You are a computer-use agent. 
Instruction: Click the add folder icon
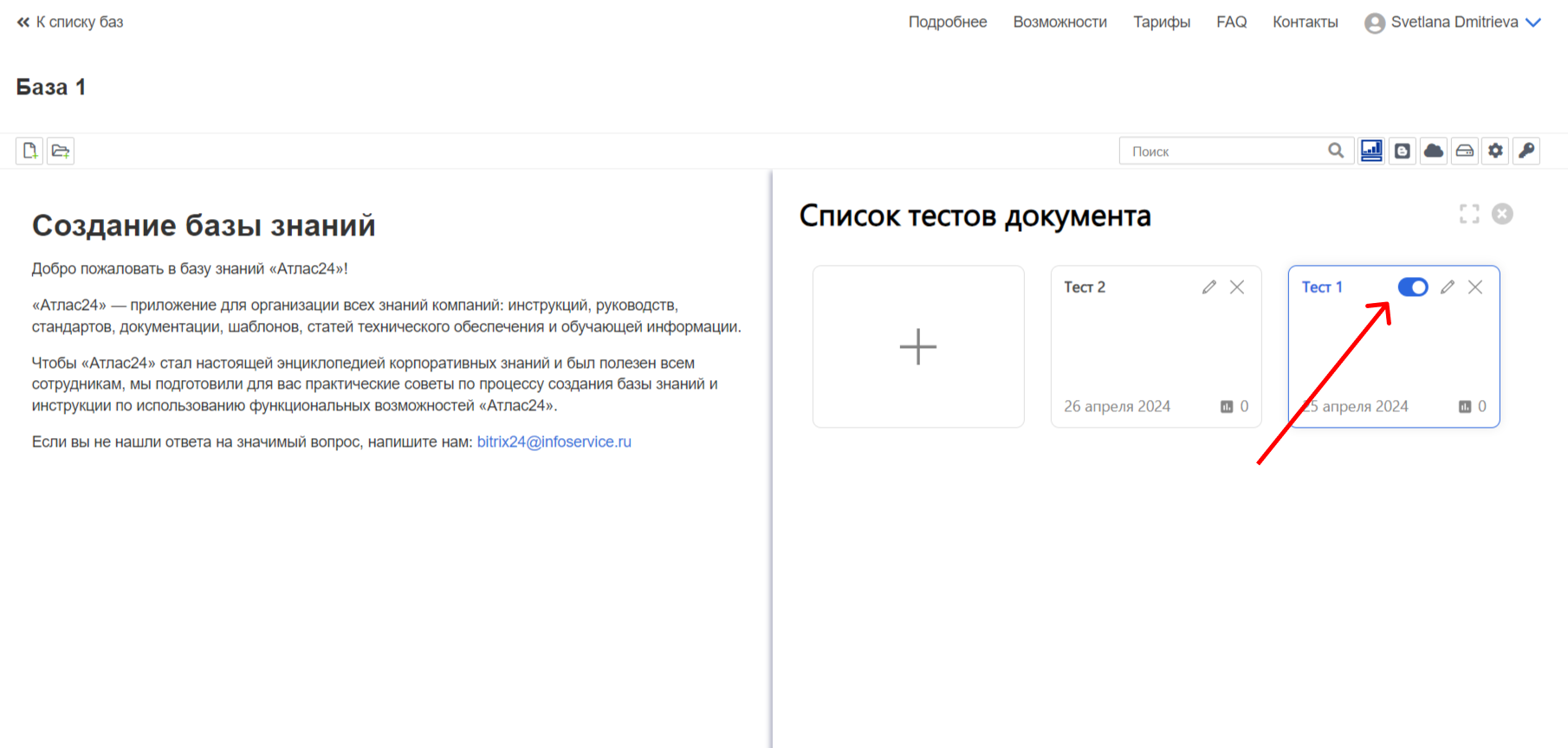pos(61,151)
